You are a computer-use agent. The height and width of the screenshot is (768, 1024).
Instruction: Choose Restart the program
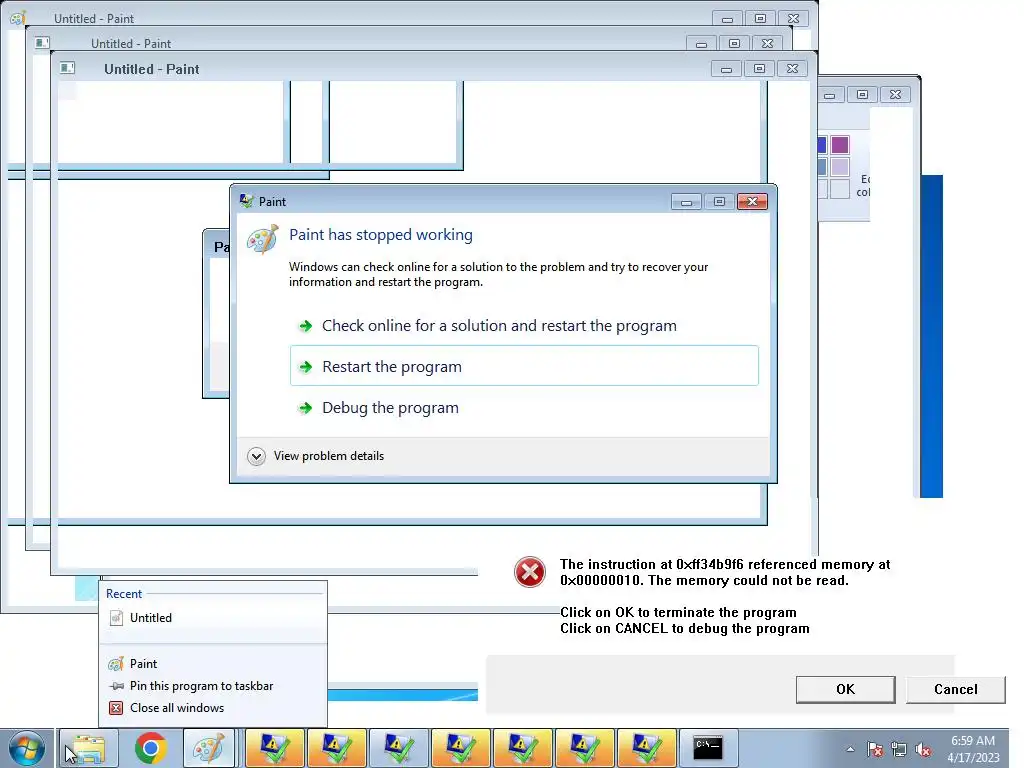point(524,366)
